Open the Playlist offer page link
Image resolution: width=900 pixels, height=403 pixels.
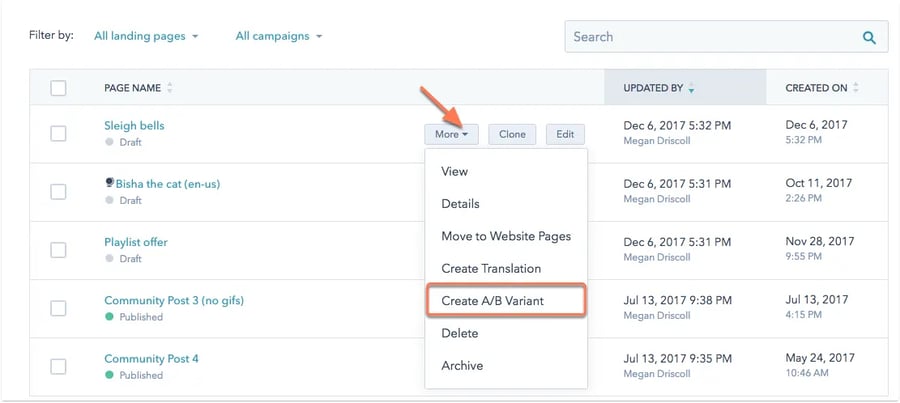tap(136, 242)
